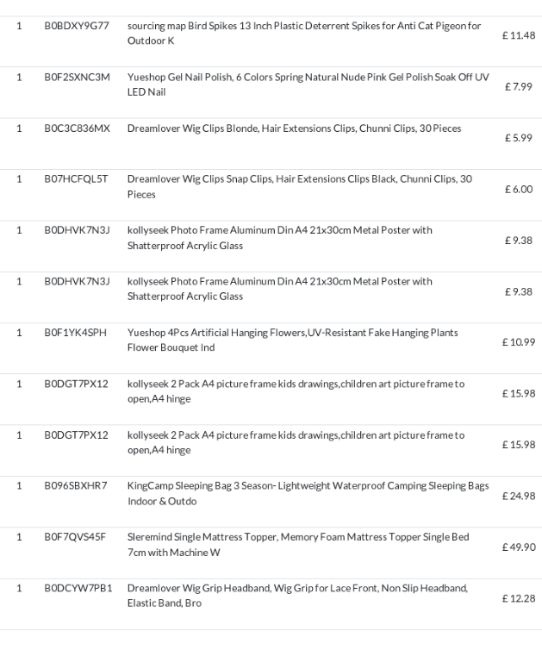Click the £ 10.99 price

point(518,342)
